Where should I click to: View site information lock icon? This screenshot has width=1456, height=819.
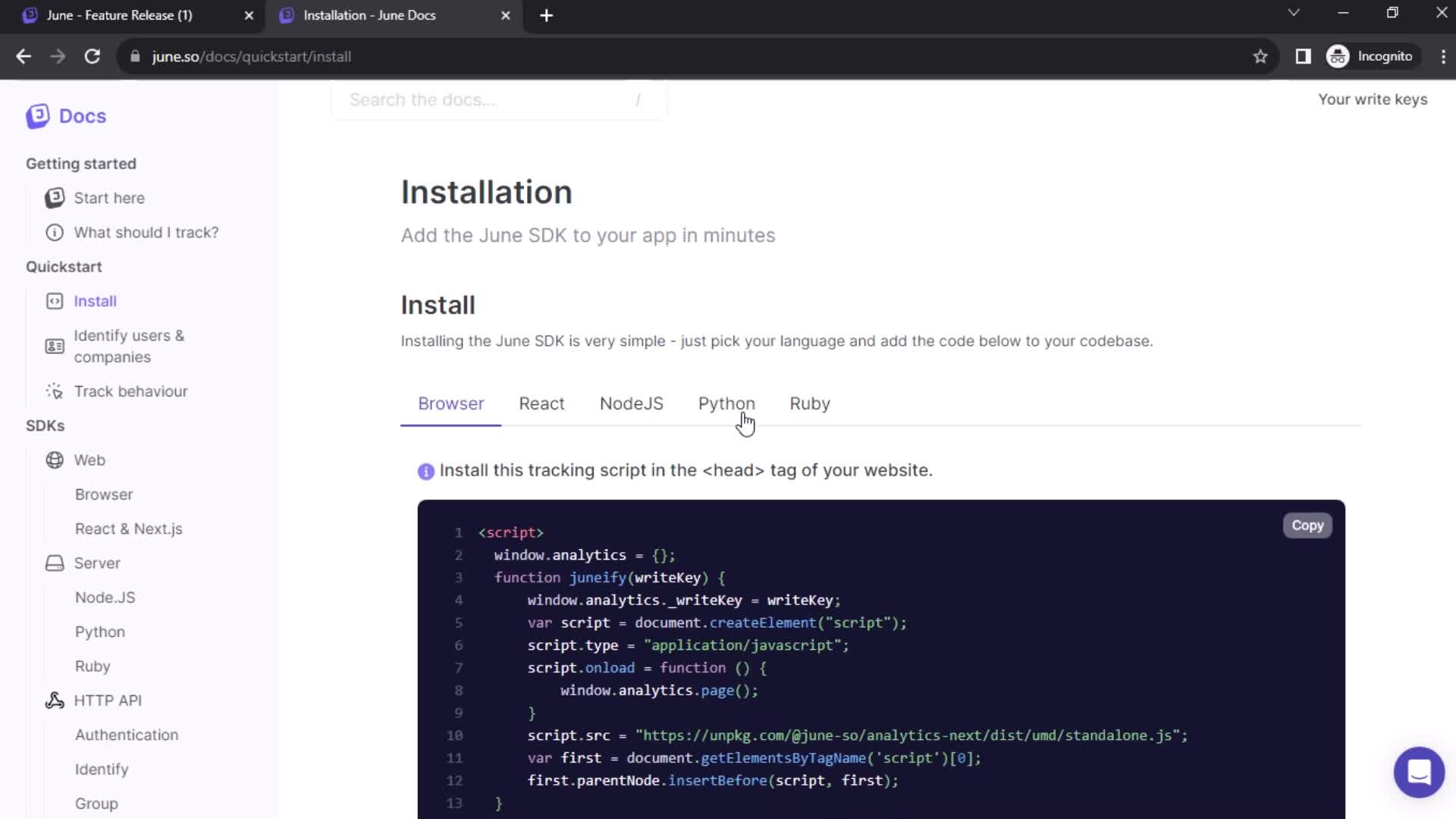point(135,57)
